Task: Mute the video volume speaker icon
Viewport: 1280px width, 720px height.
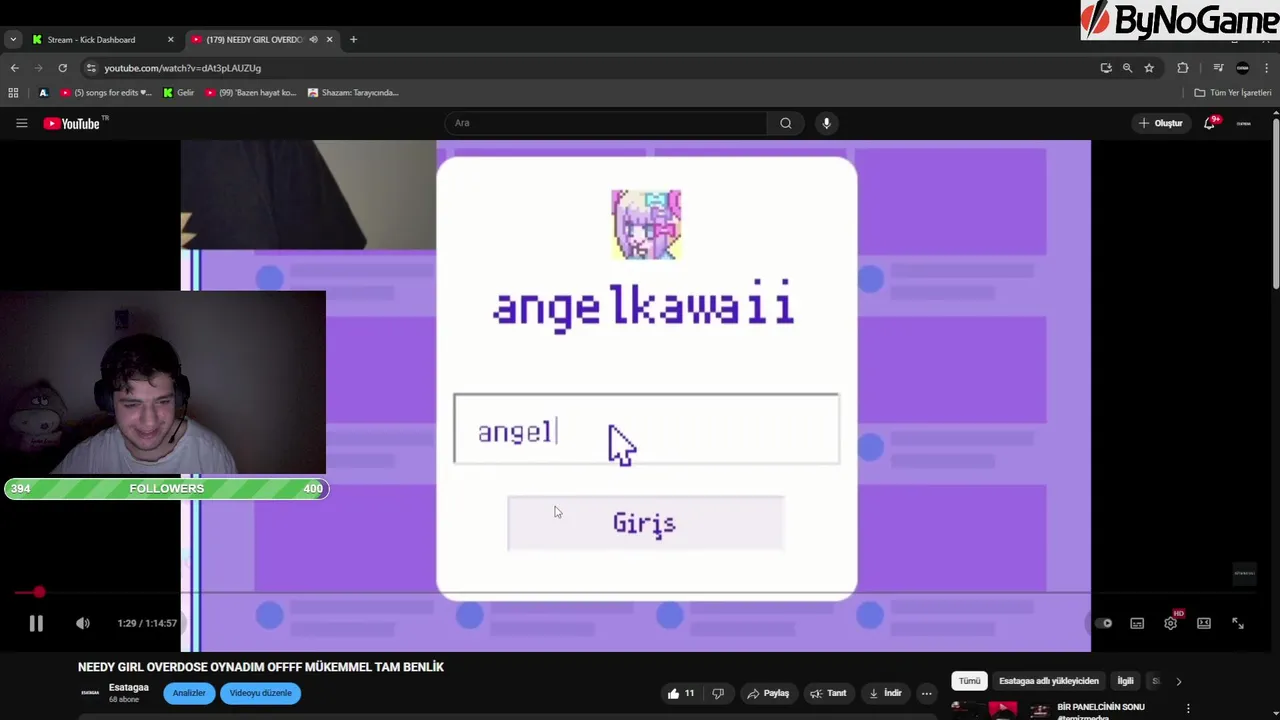Action: click(83, 623)
